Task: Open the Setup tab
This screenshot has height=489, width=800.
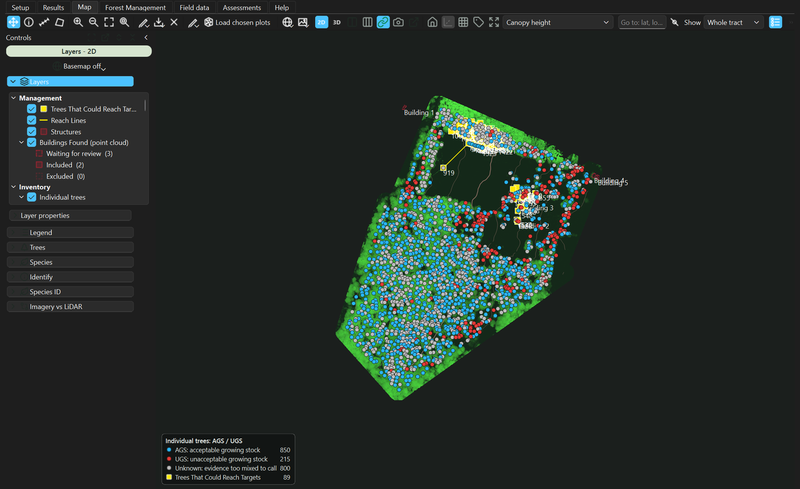Action: (20, 8)
